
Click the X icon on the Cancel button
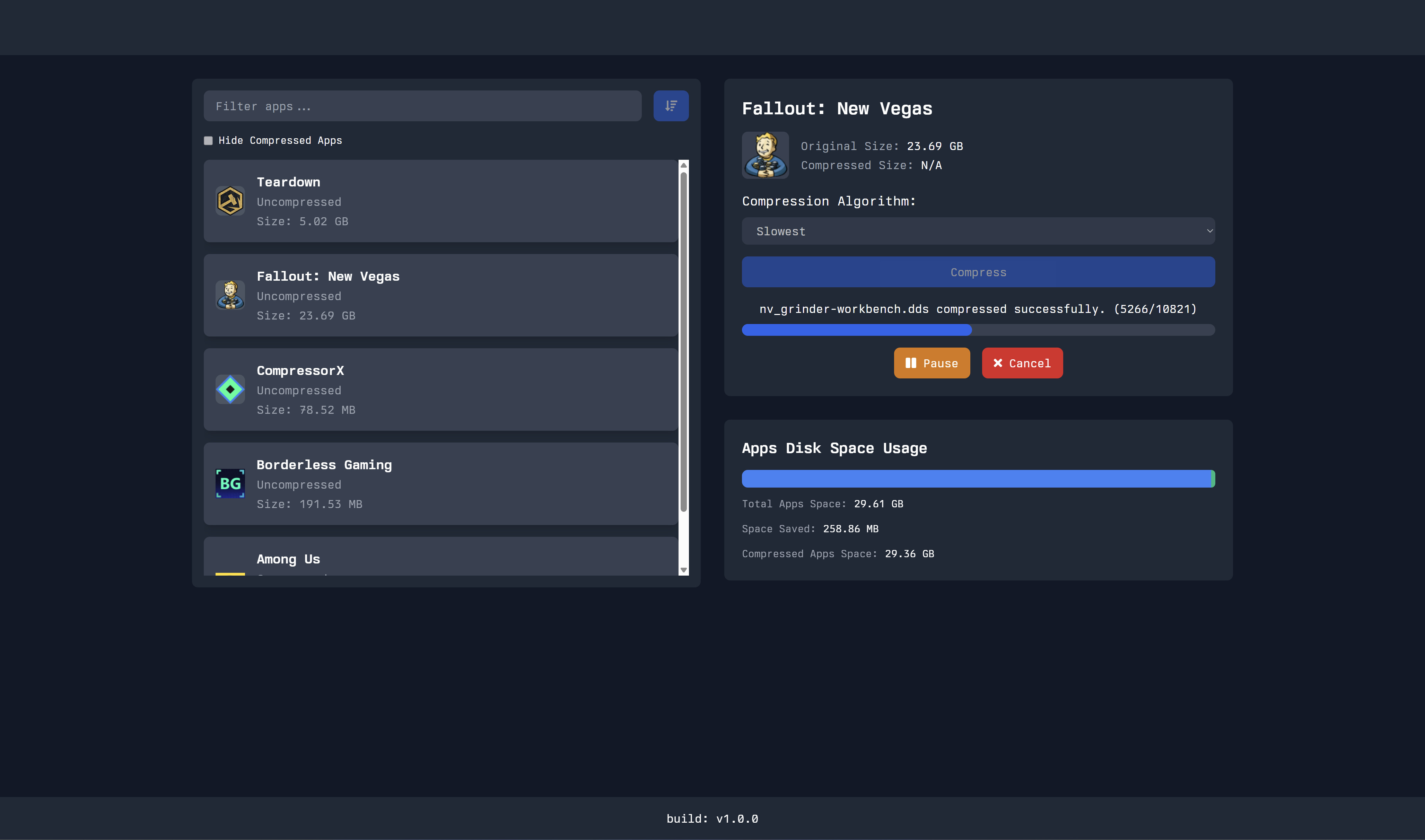(x=998, y=363)
